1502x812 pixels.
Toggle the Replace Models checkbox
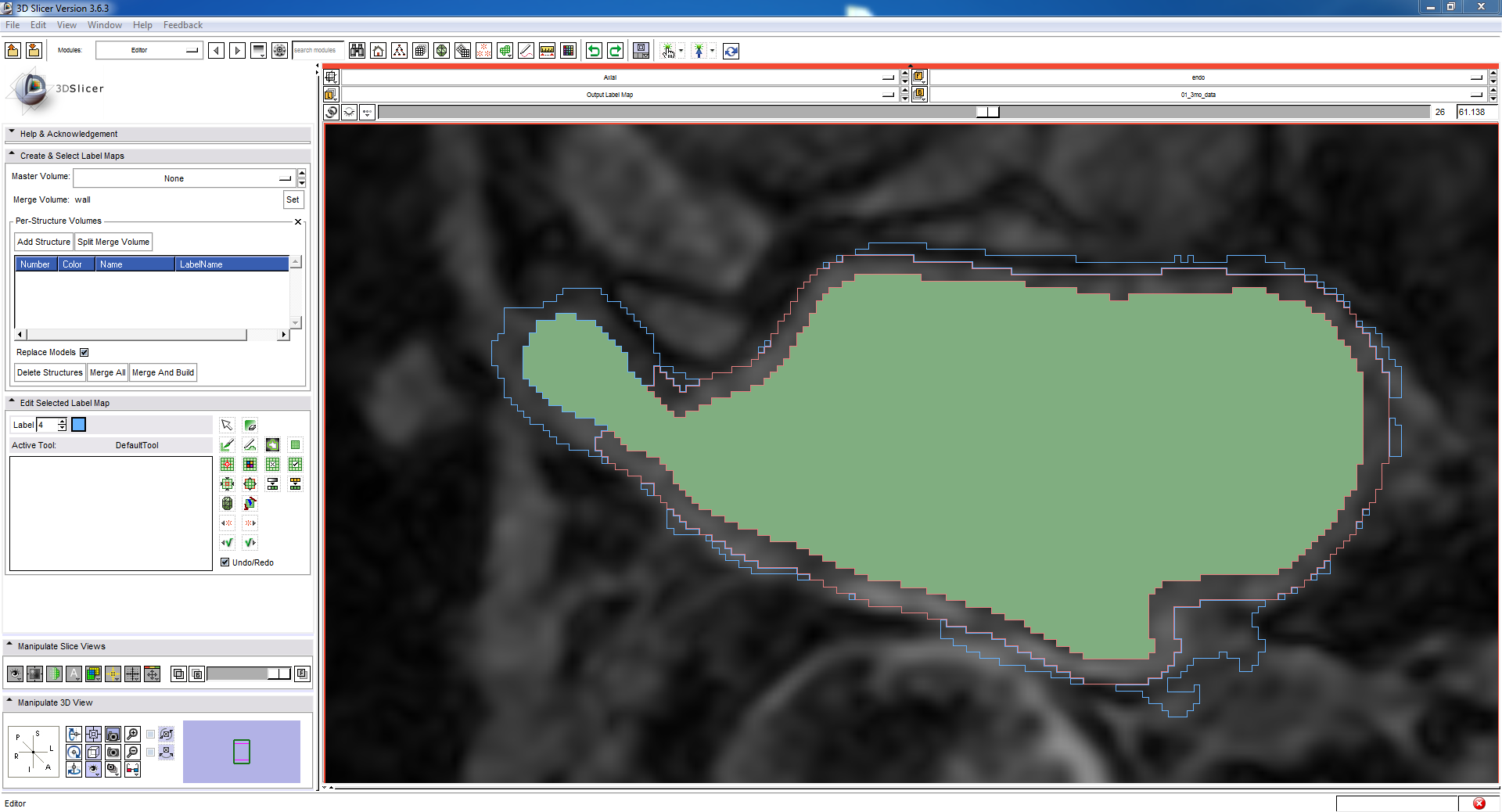(x=84, y=353)
